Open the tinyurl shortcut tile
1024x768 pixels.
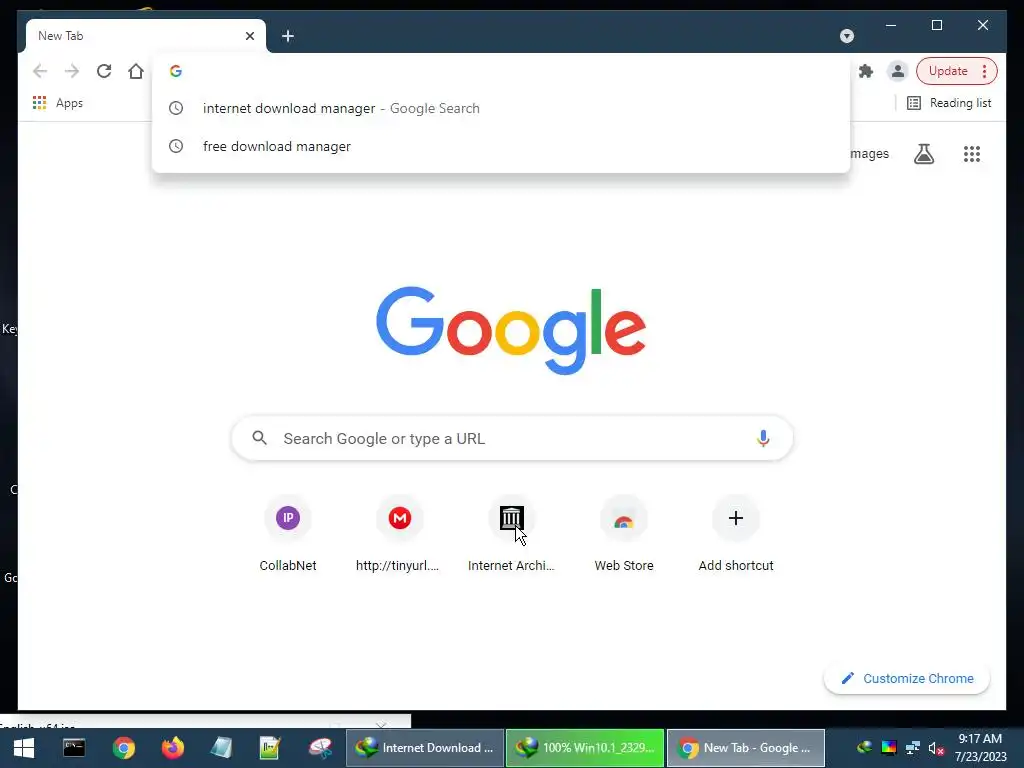click(x=400, y=536)
